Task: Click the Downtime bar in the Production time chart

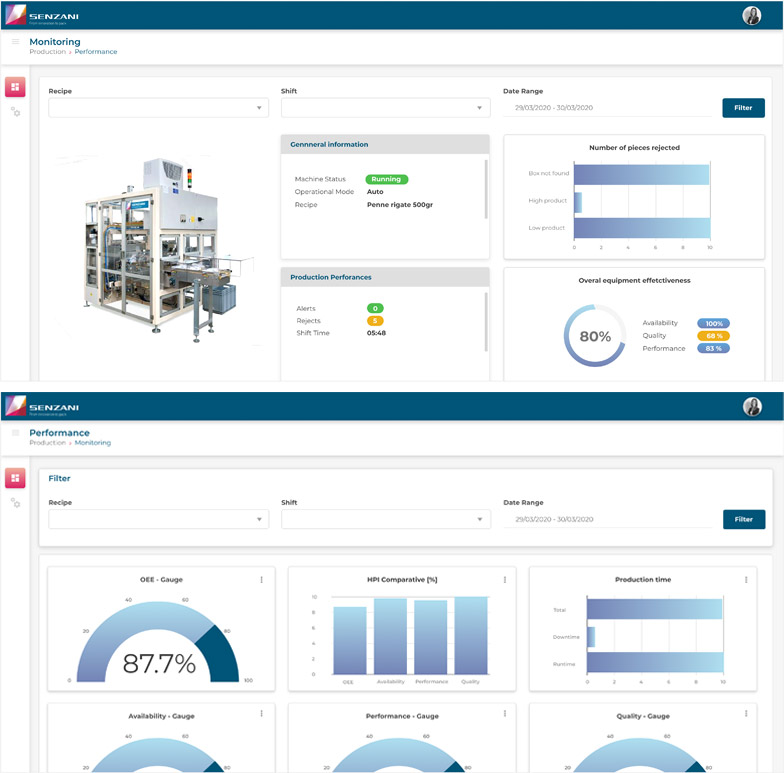Action: pos(591,636)
